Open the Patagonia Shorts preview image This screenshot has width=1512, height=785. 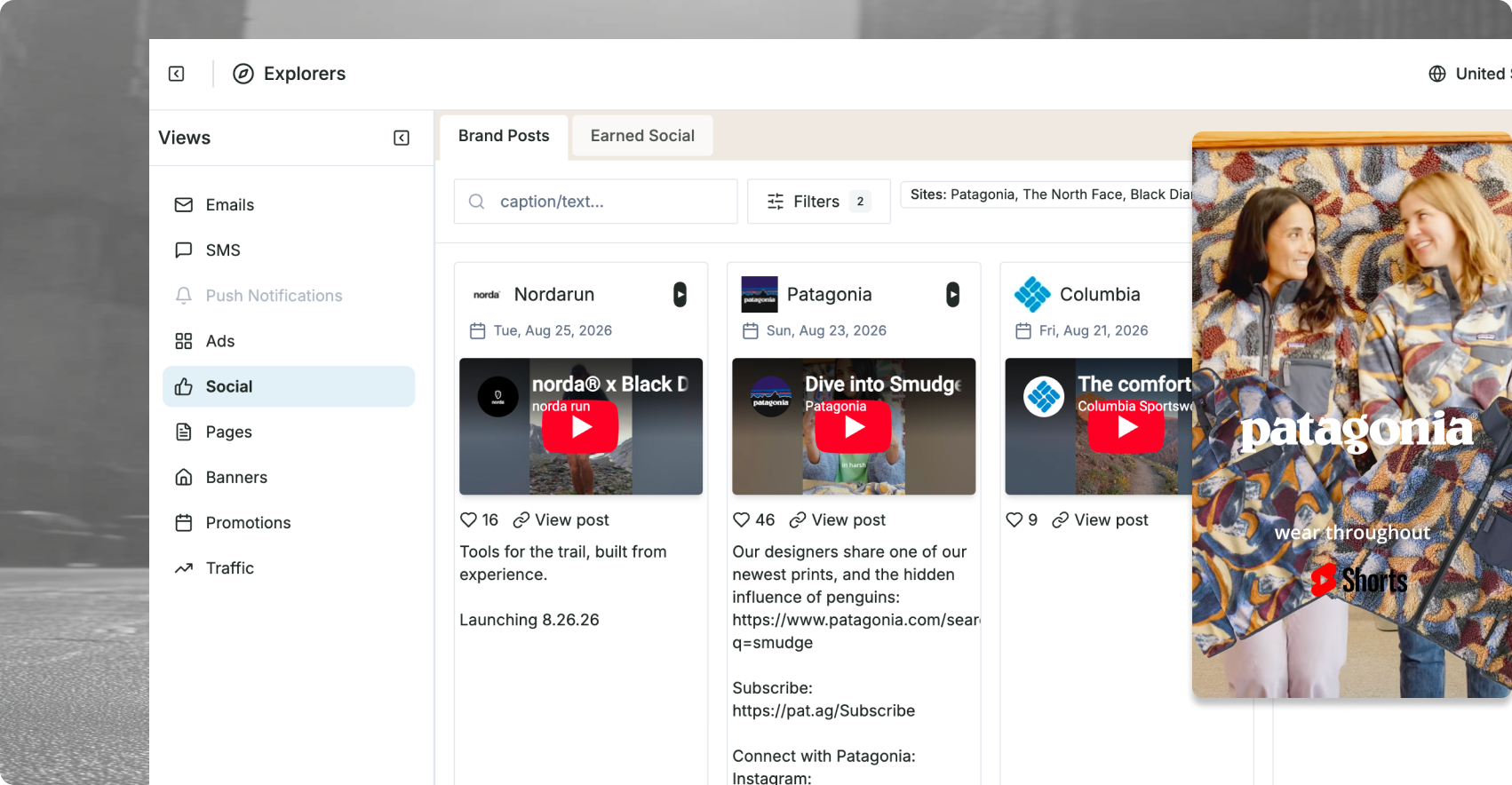point(1352,415)
